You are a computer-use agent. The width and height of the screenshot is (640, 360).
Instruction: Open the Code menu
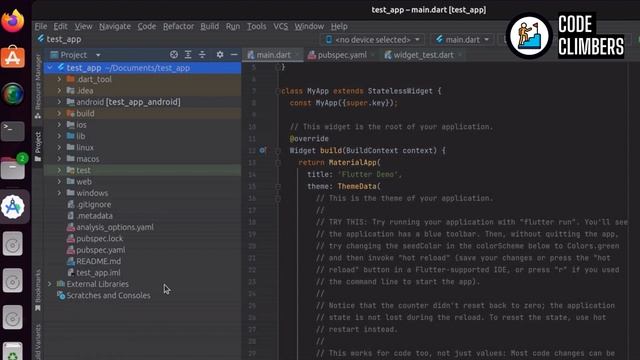pyautogui.click(x=147, y=26)
